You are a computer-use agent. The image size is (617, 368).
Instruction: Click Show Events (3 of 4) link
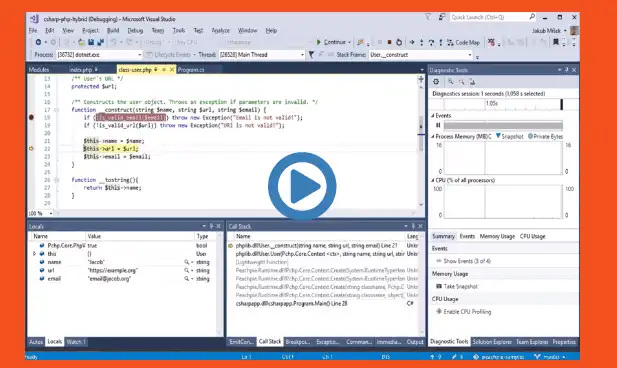(467, 261)
